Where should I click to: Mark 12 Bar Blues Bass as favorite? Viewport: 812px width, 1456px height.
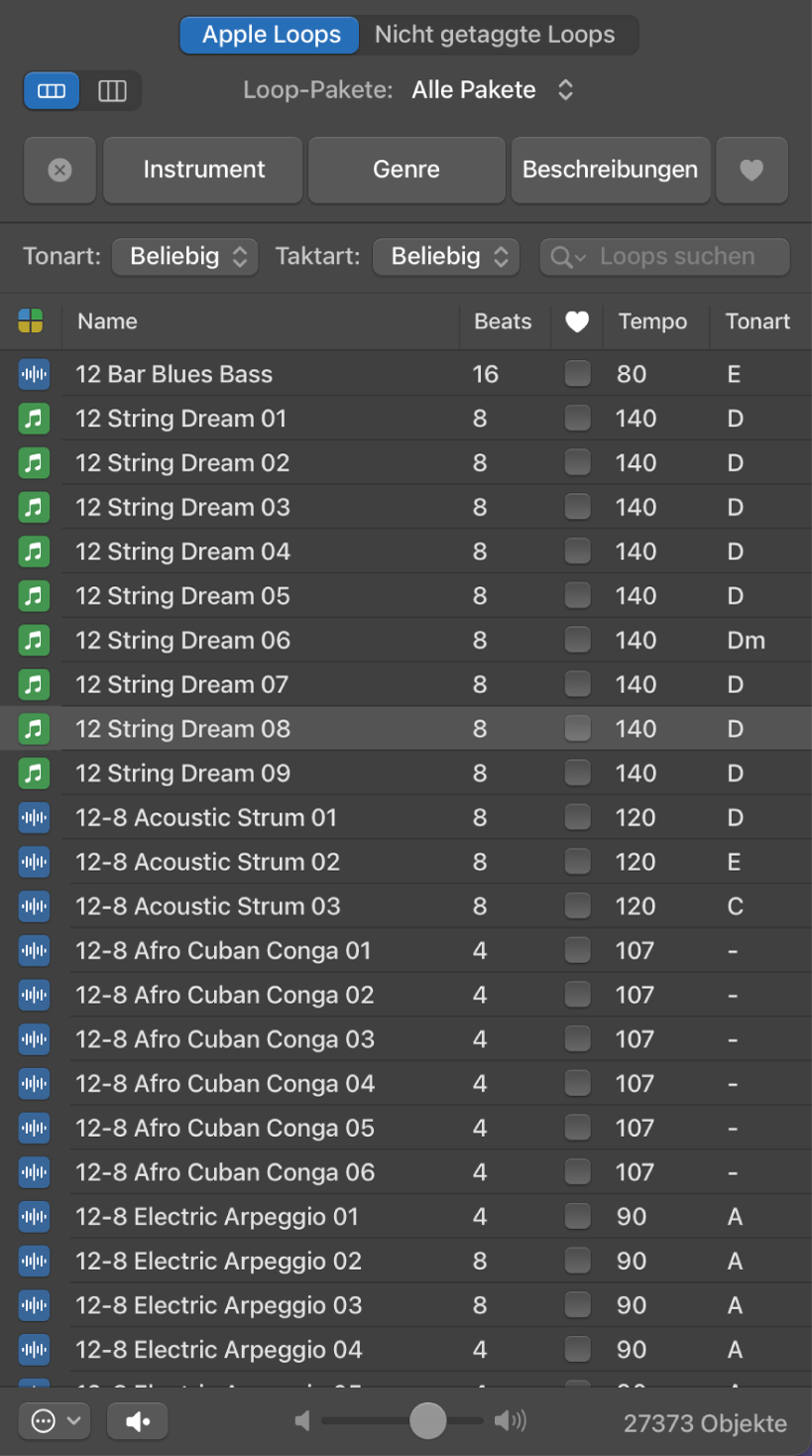[x=577, y=374]
